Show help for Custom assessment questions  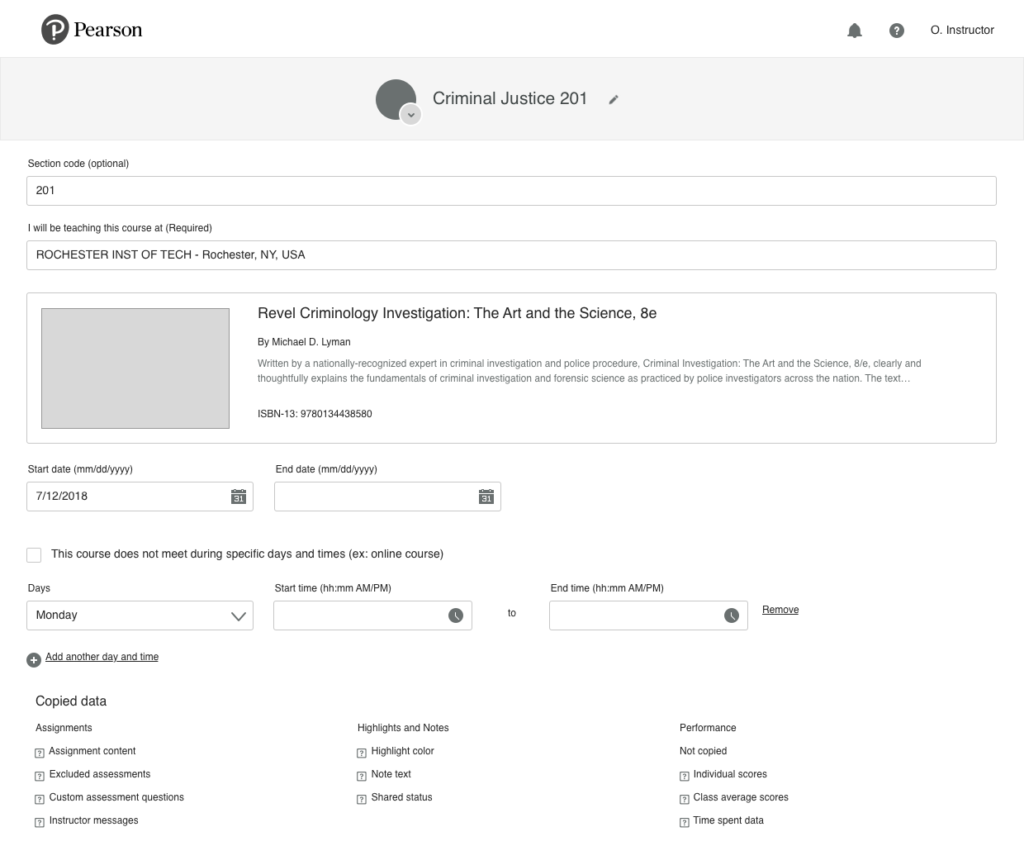click(x=39, y=798)
